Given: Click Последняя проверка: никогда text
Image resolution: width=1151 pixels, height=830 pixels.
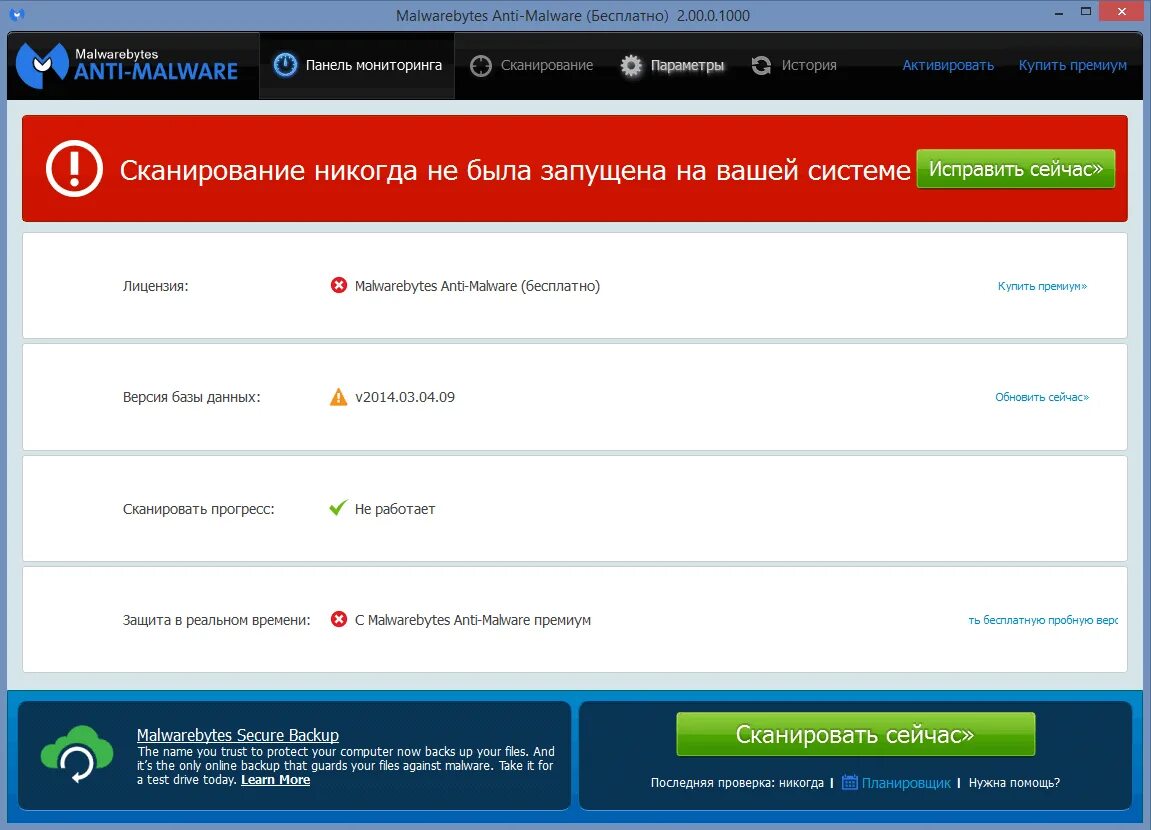Looking at the screenshot, I should (737, 783).
